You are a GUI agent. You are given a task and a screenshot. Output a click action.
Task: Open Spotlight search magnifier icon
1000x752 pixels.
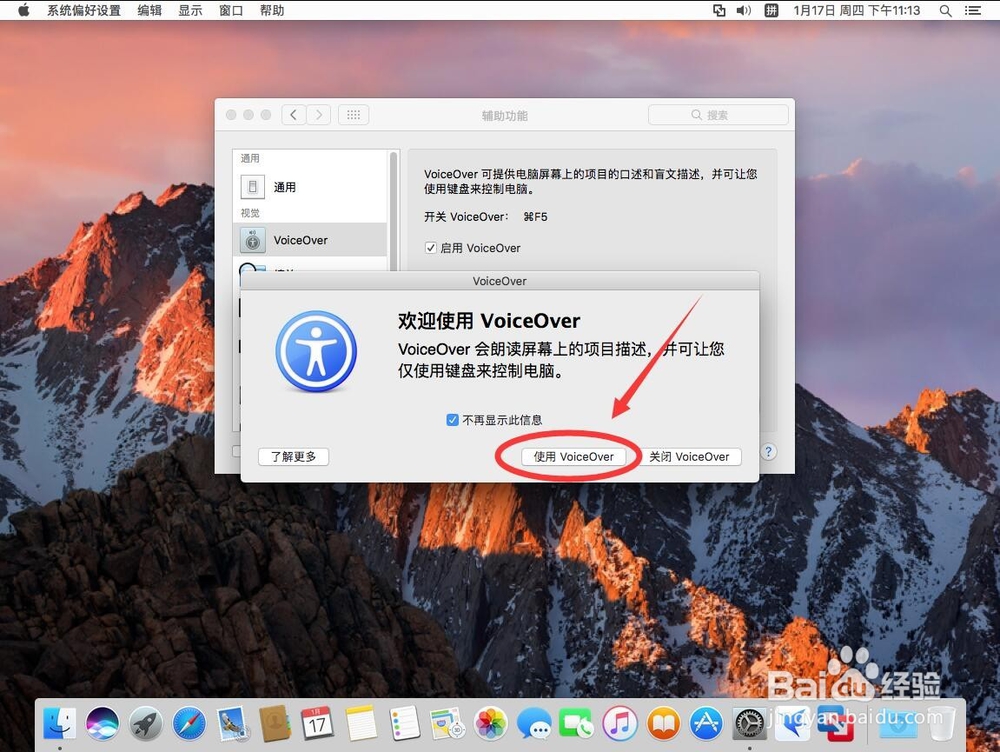tap(946, 10)
